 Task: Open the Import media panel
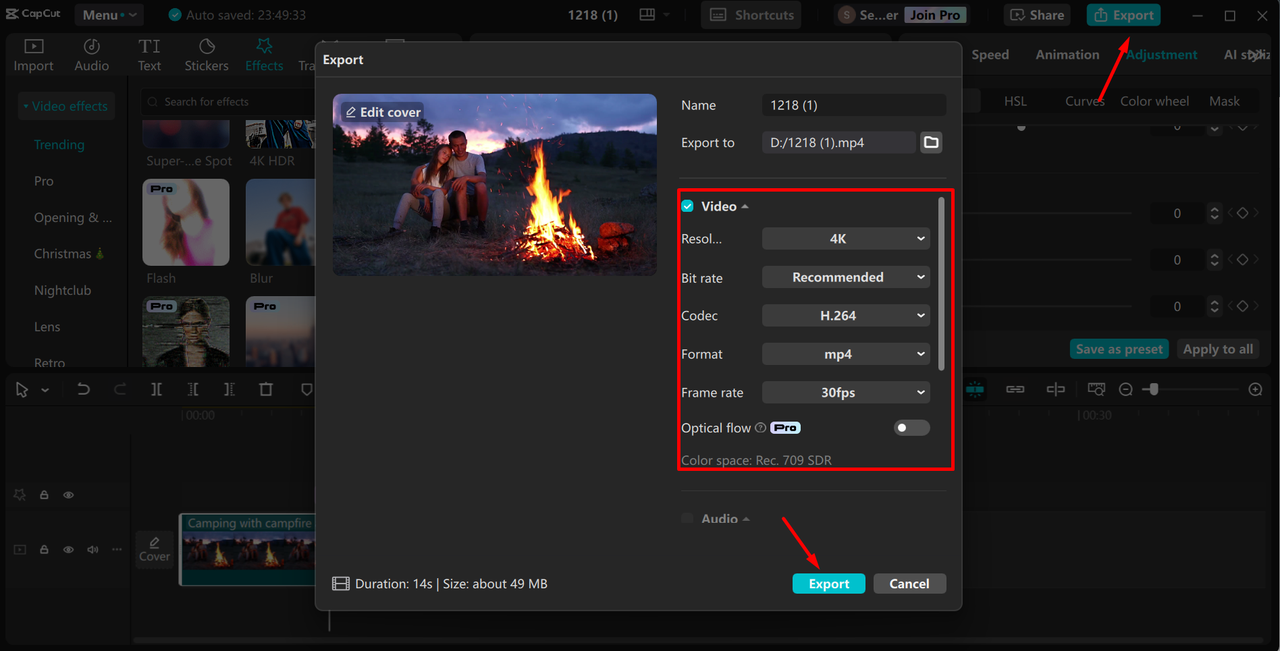pyautogui.click(x=33, y=55)
